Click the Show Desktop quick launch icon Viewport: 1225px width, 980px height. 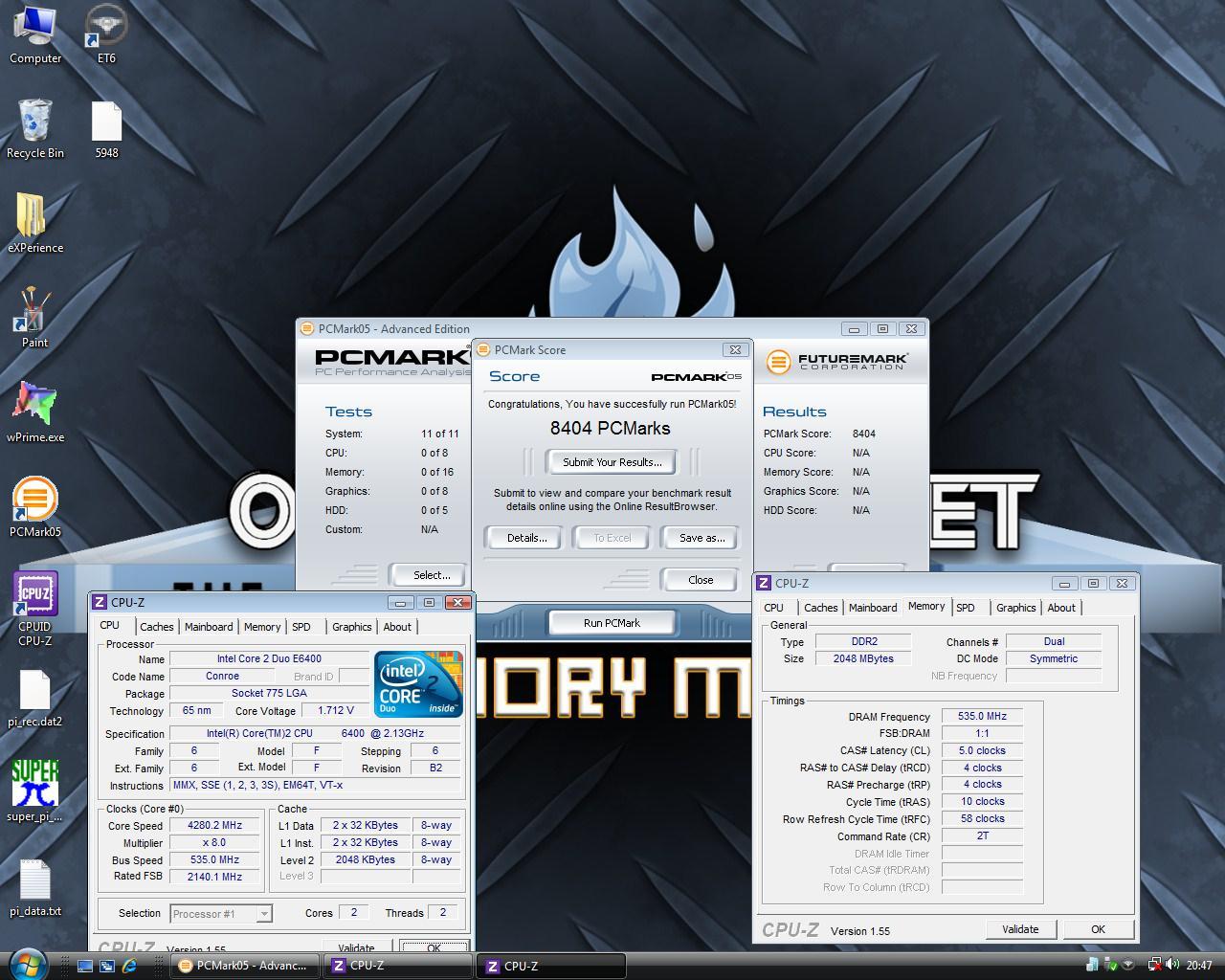85,966
